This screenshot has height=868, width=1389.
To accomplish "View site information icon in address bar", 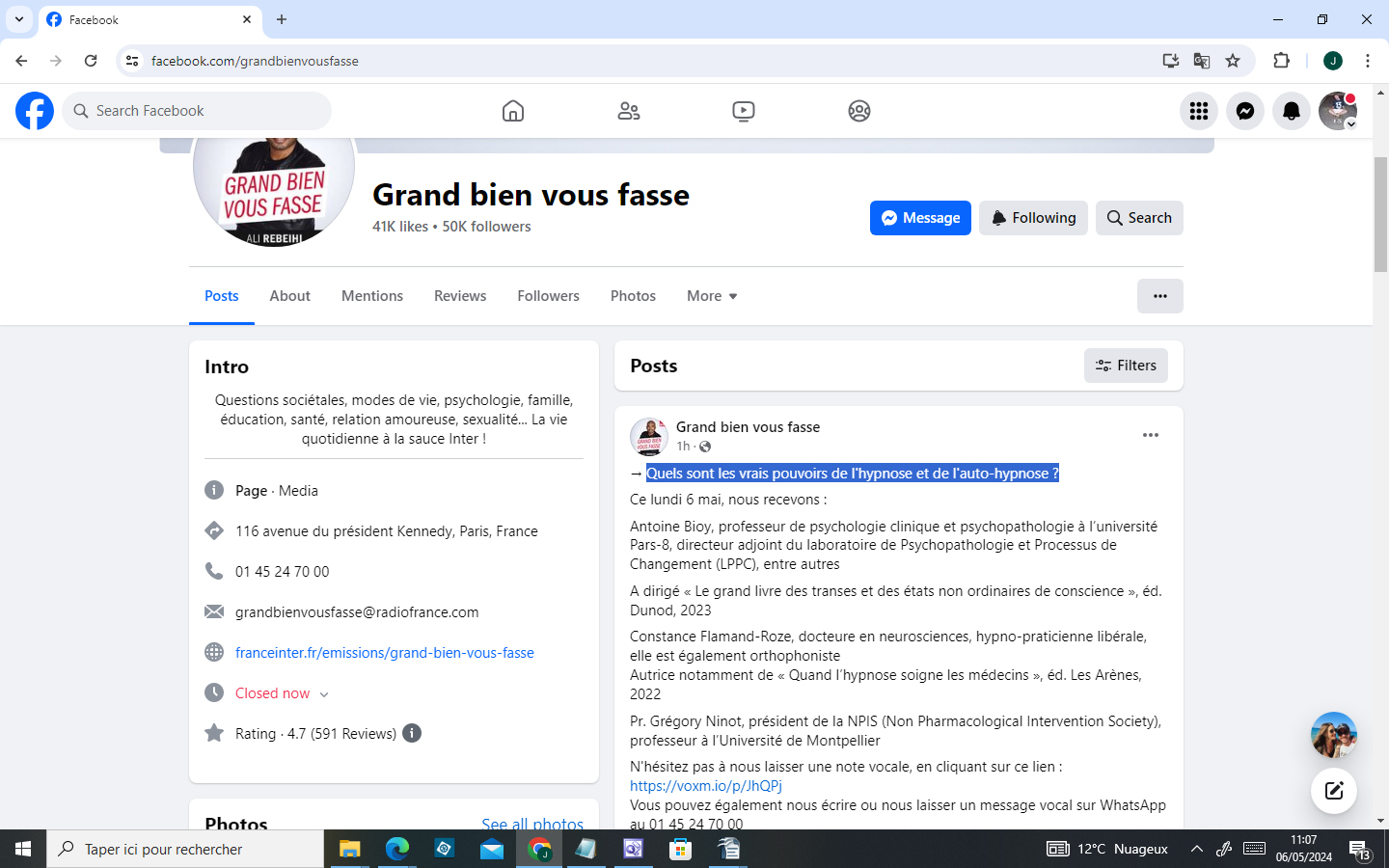I will pos(132,61).
